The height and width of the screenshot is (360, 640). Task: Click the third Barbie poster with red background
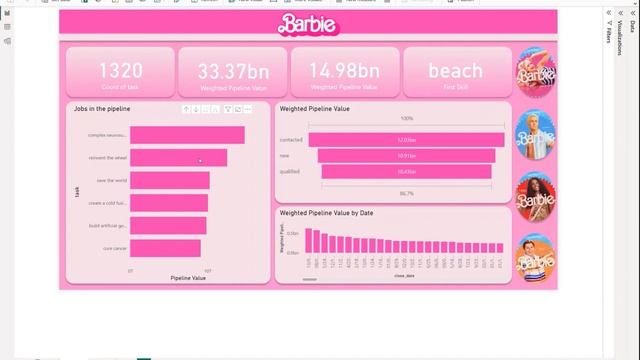[x=536, y=197]
